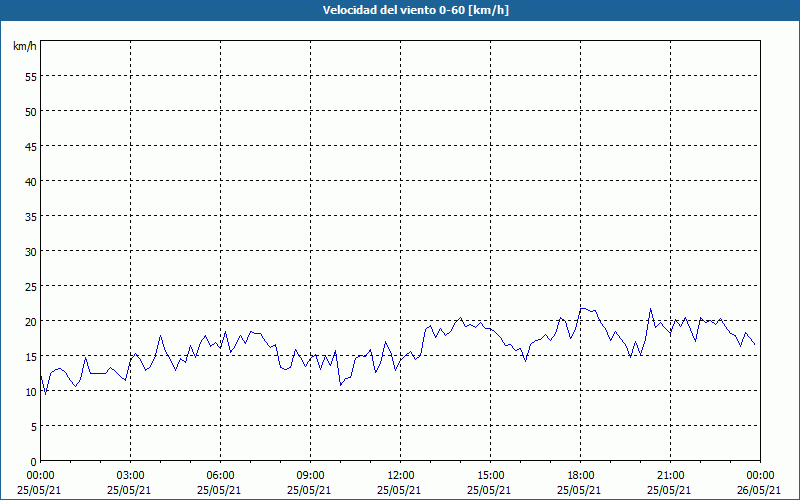Click the 'km/h' axis unit label
Image resolution: width=800 pixels, height=500 pixels.
[24, 46]
